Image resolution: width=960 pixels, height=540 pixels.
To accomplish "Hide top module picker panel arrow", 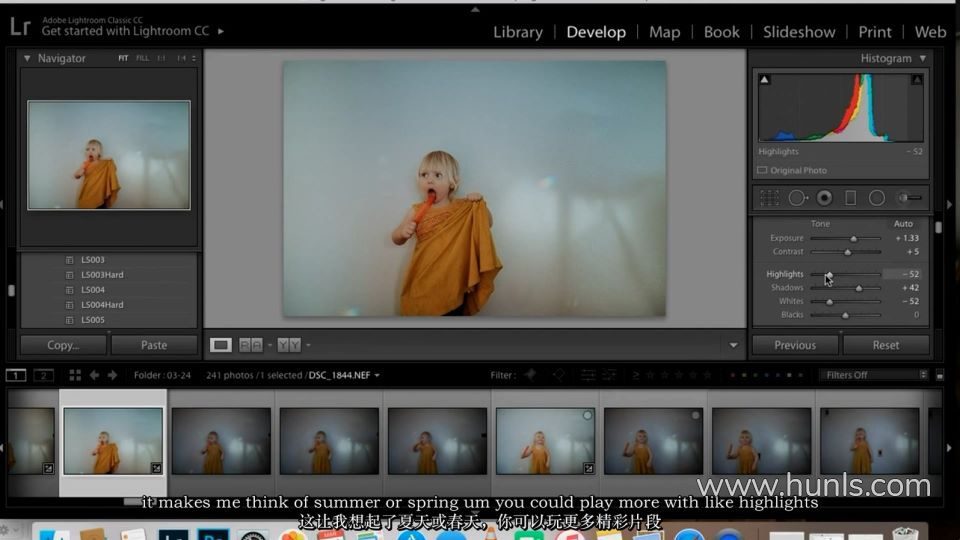I will coord(475,9).
